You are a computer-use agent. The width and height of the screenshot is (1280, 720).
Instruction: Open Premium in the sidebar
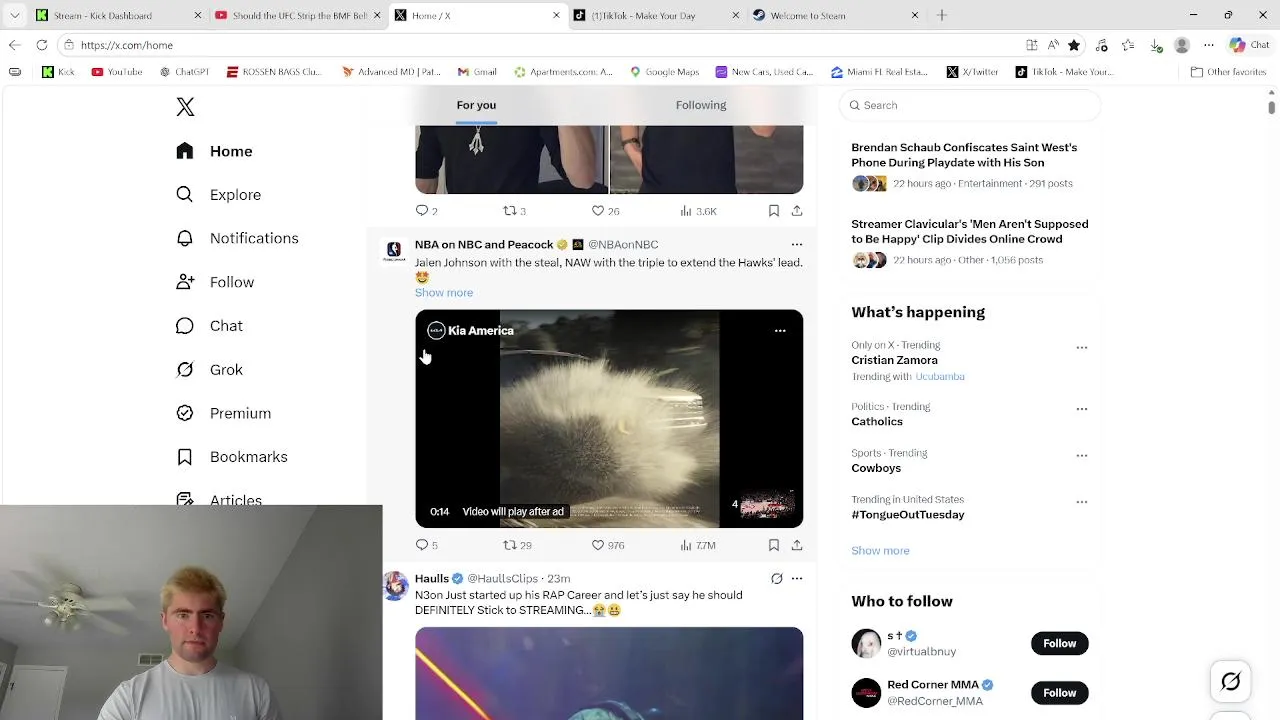pos(223,413)
